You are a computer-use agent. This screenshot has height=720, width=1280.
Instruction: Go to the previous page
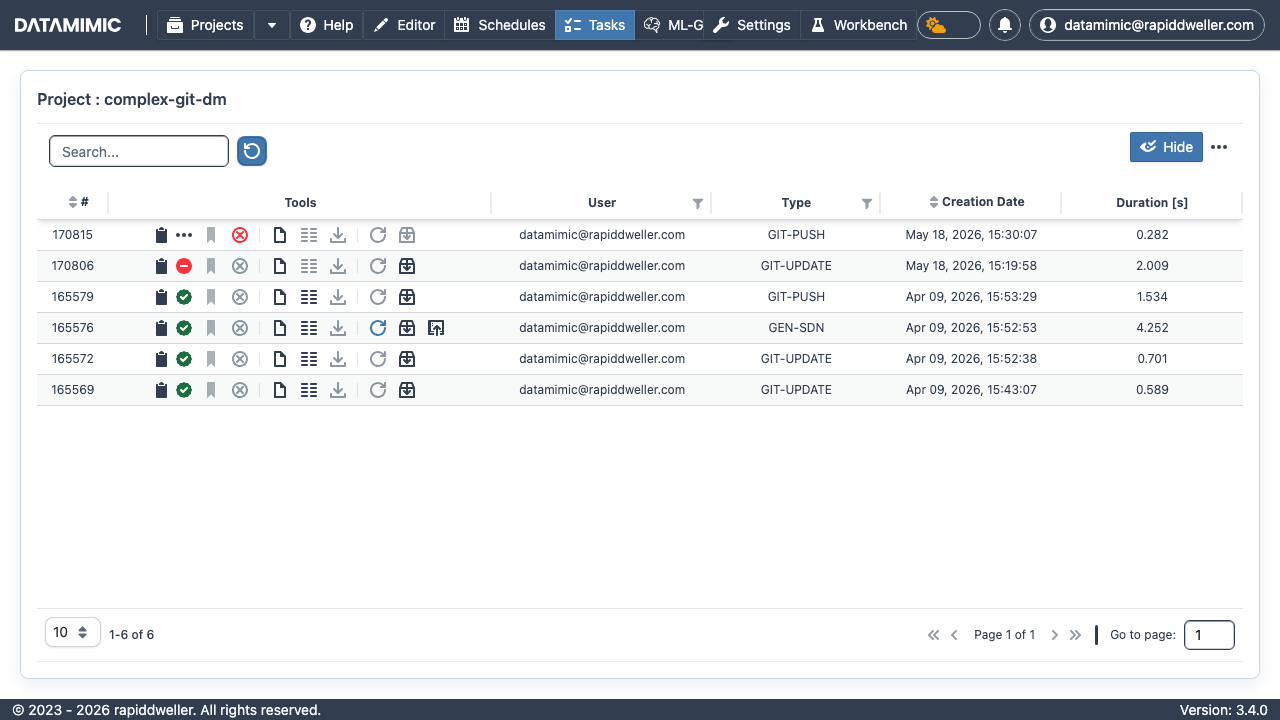tap(954, 635)
